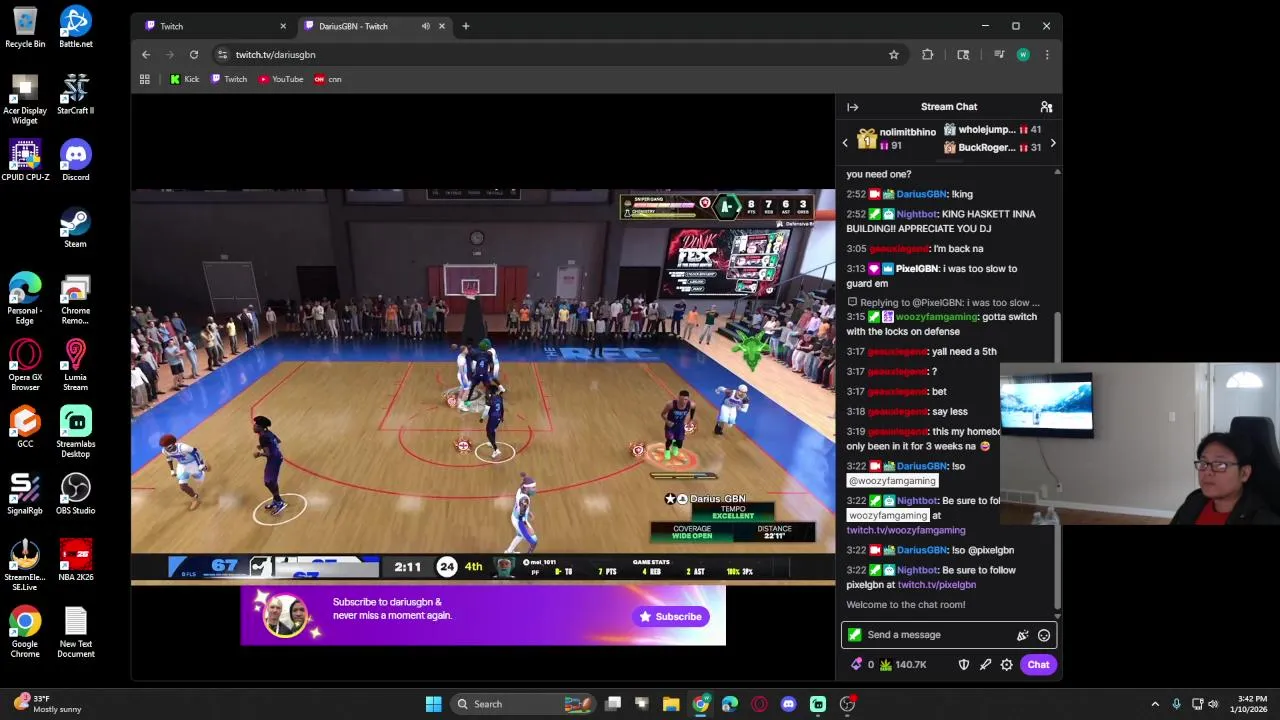Open twitch.tv/woozyfamgaming link in chat
Image resolution: width=1280 pixels, height=720 pixels.
tap(906, 530)
